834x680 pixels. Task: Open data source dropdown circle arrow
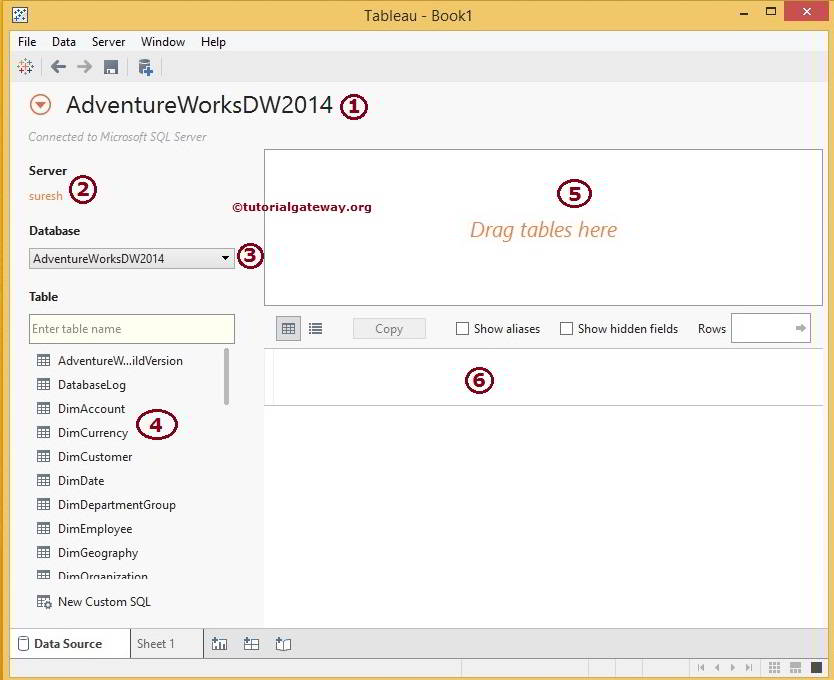pyautogui.click(x=40, y=105)
